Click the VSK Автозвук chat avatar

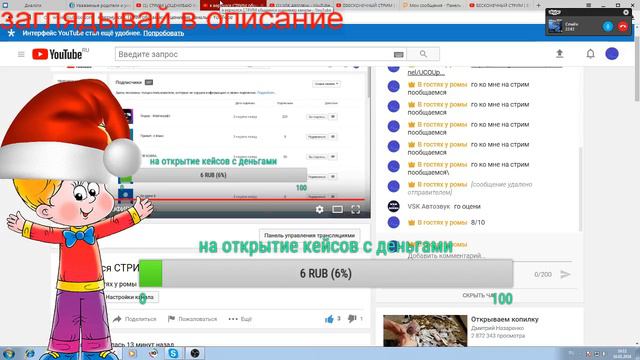[393, 207]
